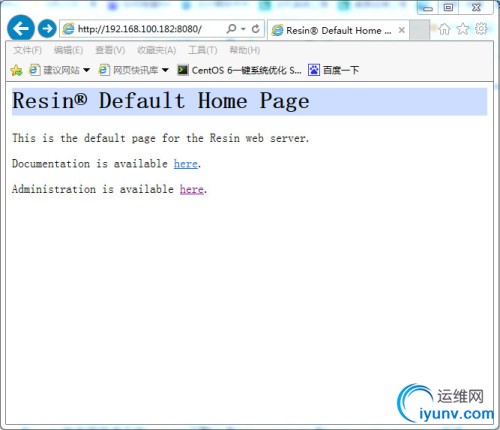Close the browser window

[476, 7]
